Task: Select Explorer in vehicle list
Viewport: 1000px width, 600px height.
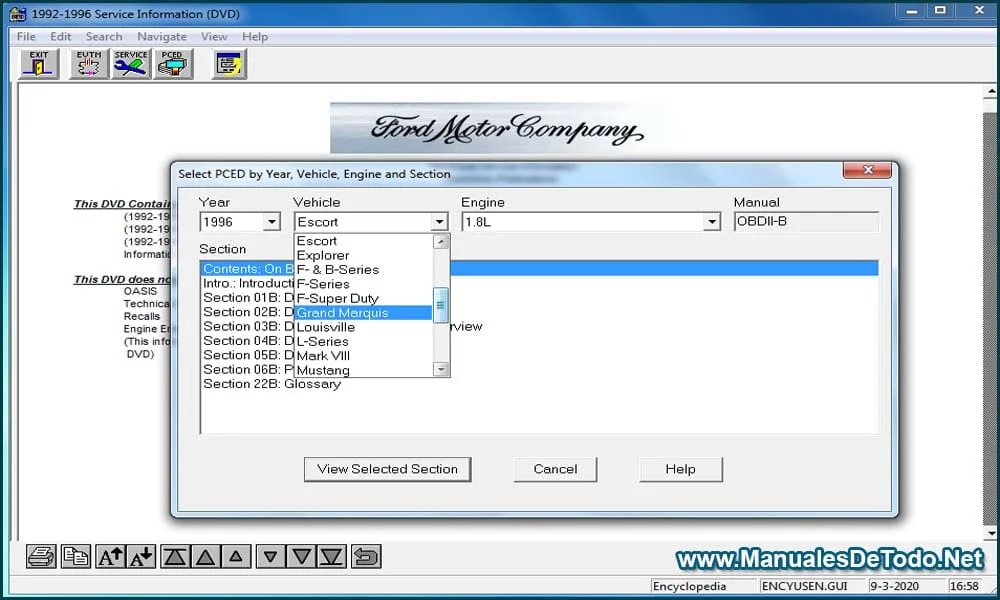Action: (363, 255)
